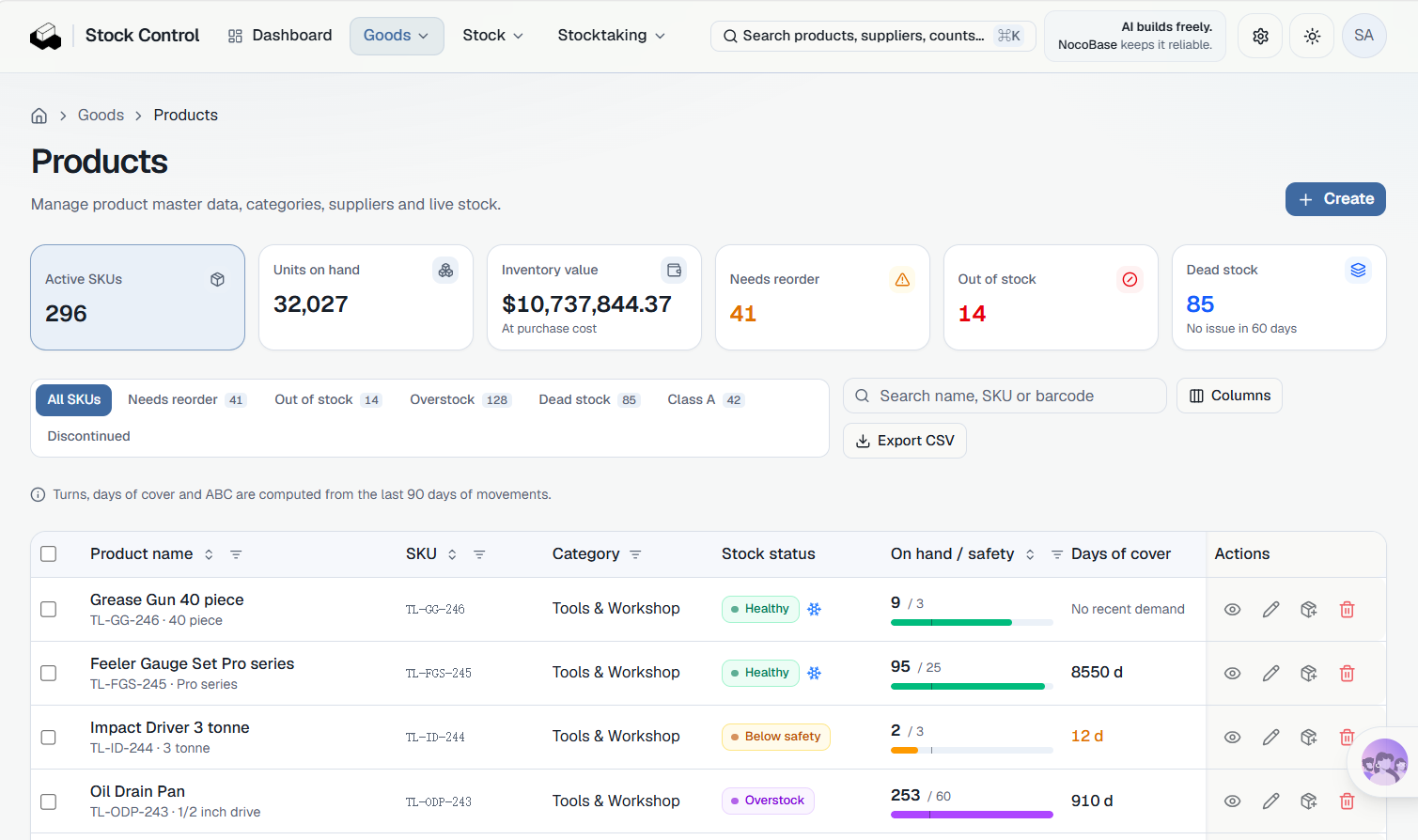The height and width of the screenshot is (840, 1418).
Task: Sort by Product name arrows
Action: (209, 554)
